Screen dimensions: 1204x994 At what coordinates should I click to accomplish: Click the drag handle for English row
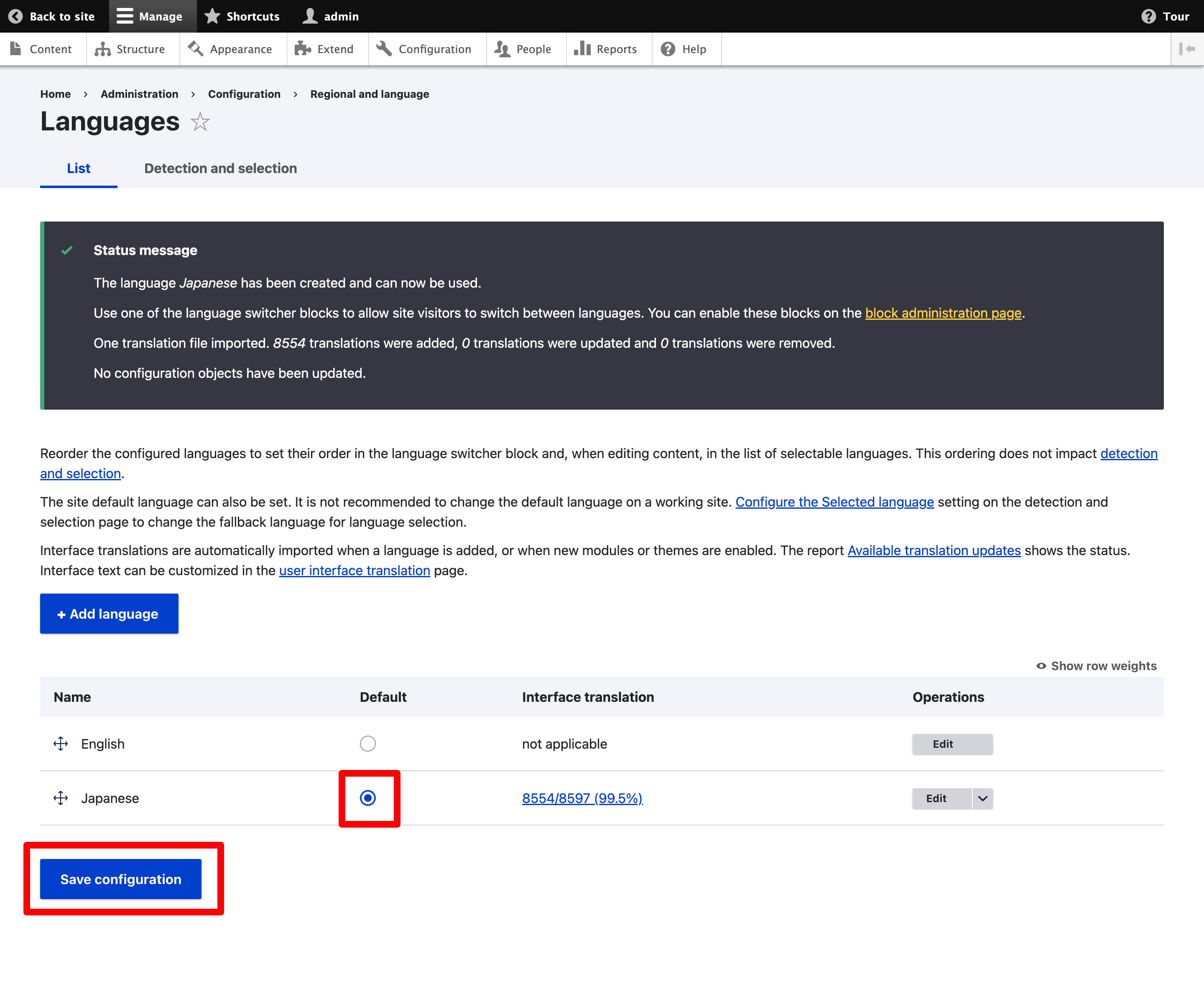point(61,744)
